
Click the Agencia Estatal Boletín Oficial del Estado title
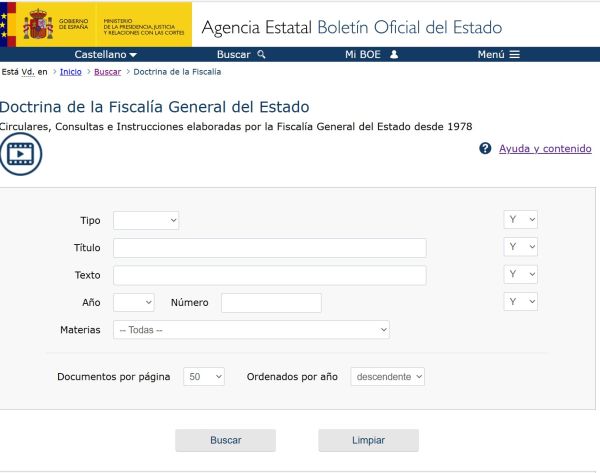[352, 27]
